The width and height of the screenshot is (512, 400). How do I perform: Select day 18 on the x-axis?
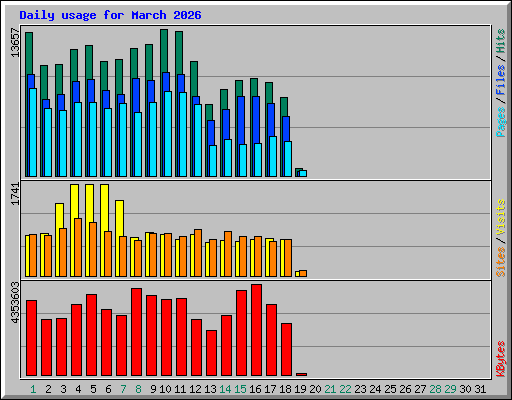285,389
